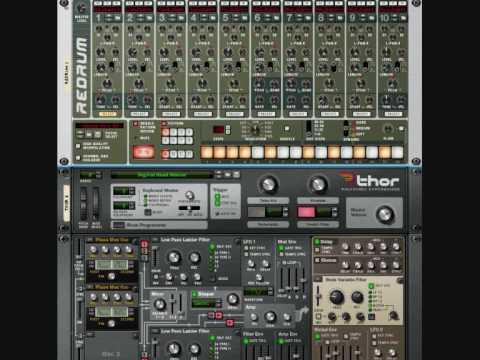Save the Redrum patch
The height and width of the screenshot is (360, 480).
tap(97, 135)
